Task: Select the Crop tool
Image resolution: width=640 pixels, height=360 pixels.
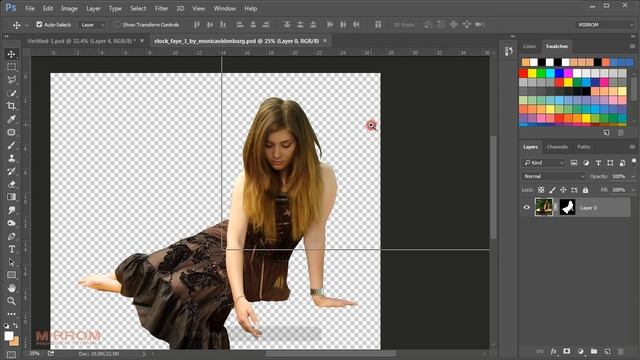Action: click(x=11, y=106)
